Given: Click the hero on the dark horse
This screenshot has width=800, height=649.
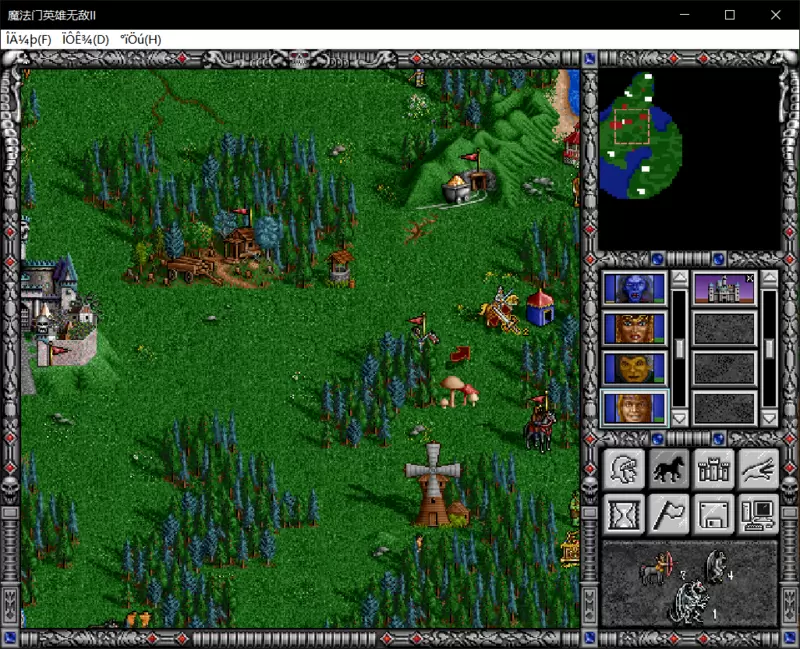Looking at the screenshot, I should click(540, 422).
